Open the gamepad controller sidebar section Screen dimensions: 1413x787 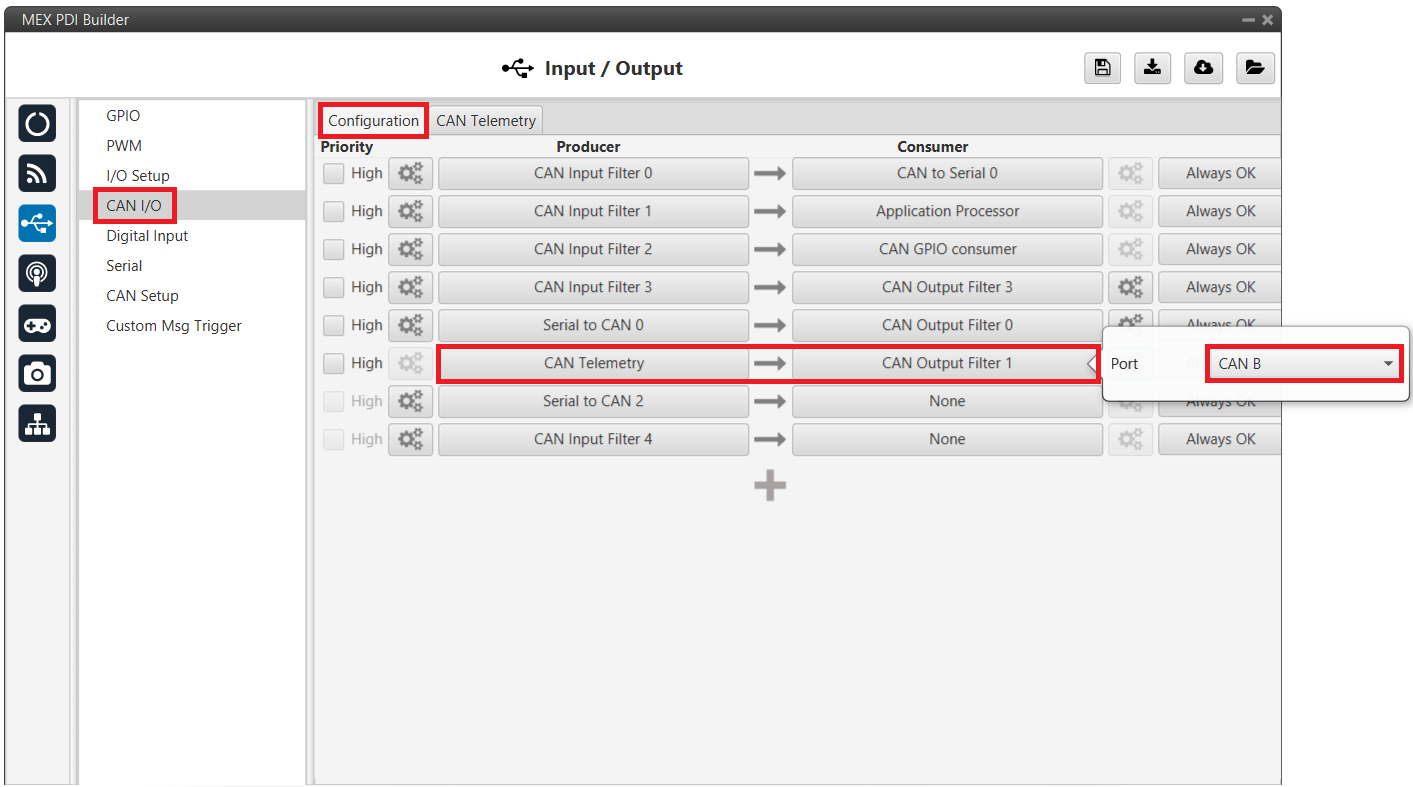pos(37,324)
